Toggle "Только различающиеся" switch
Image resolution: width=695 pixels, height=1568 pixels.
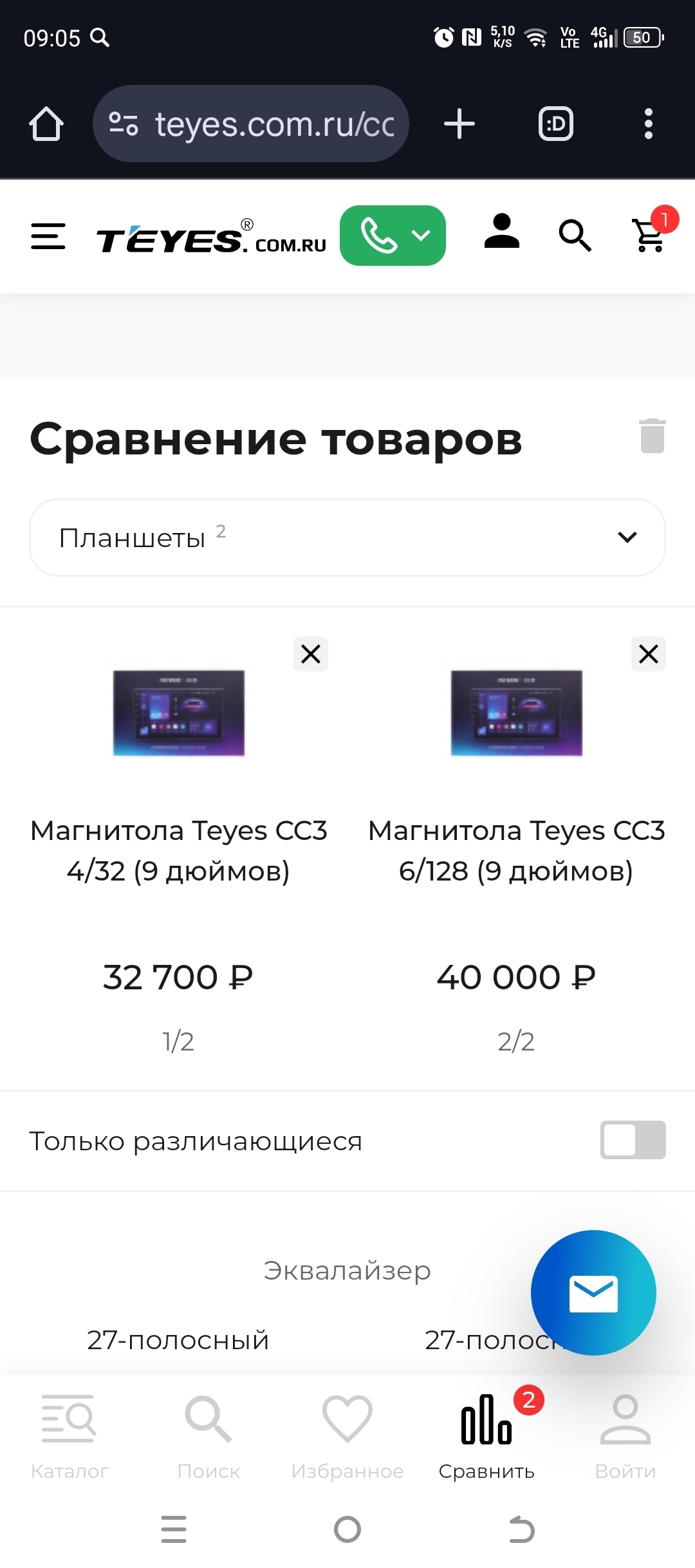[x=633, y=1140]
